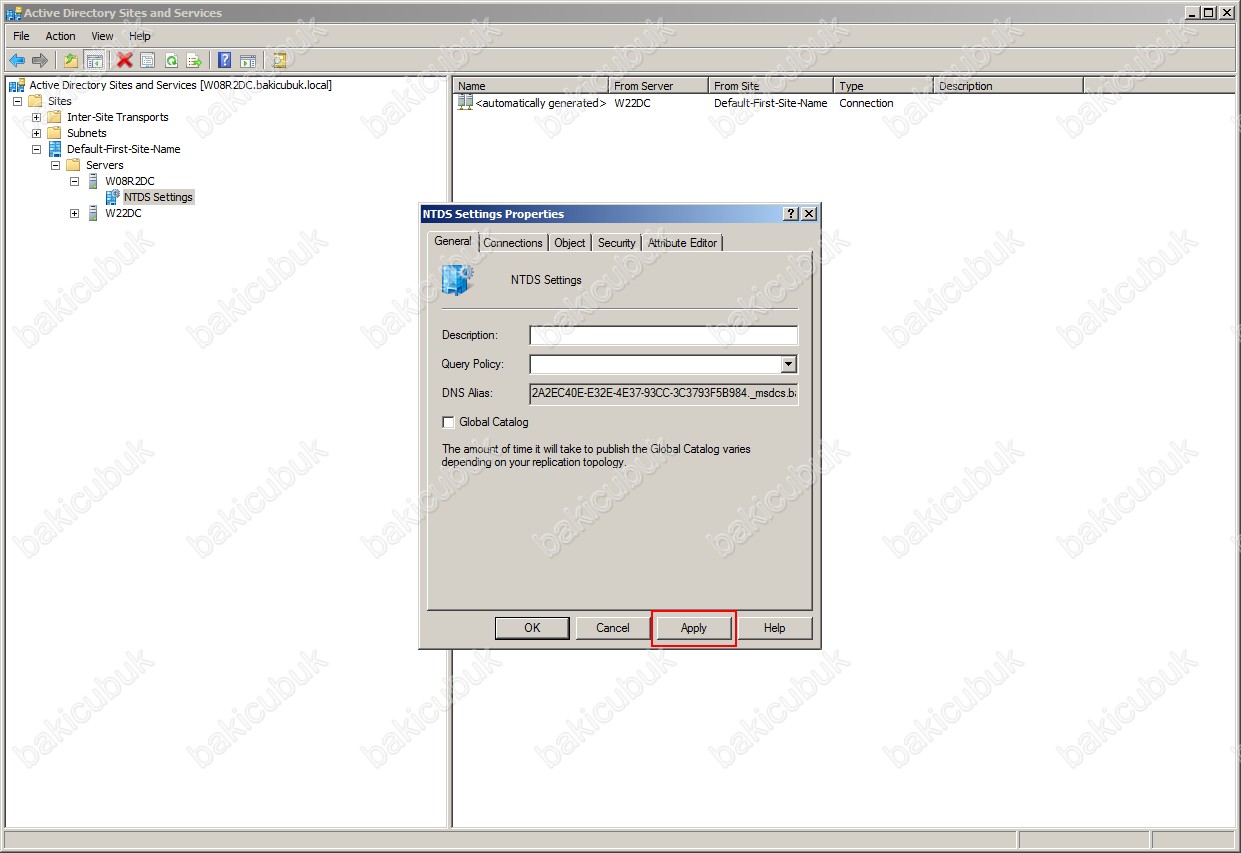Open the Action menu

60,36
